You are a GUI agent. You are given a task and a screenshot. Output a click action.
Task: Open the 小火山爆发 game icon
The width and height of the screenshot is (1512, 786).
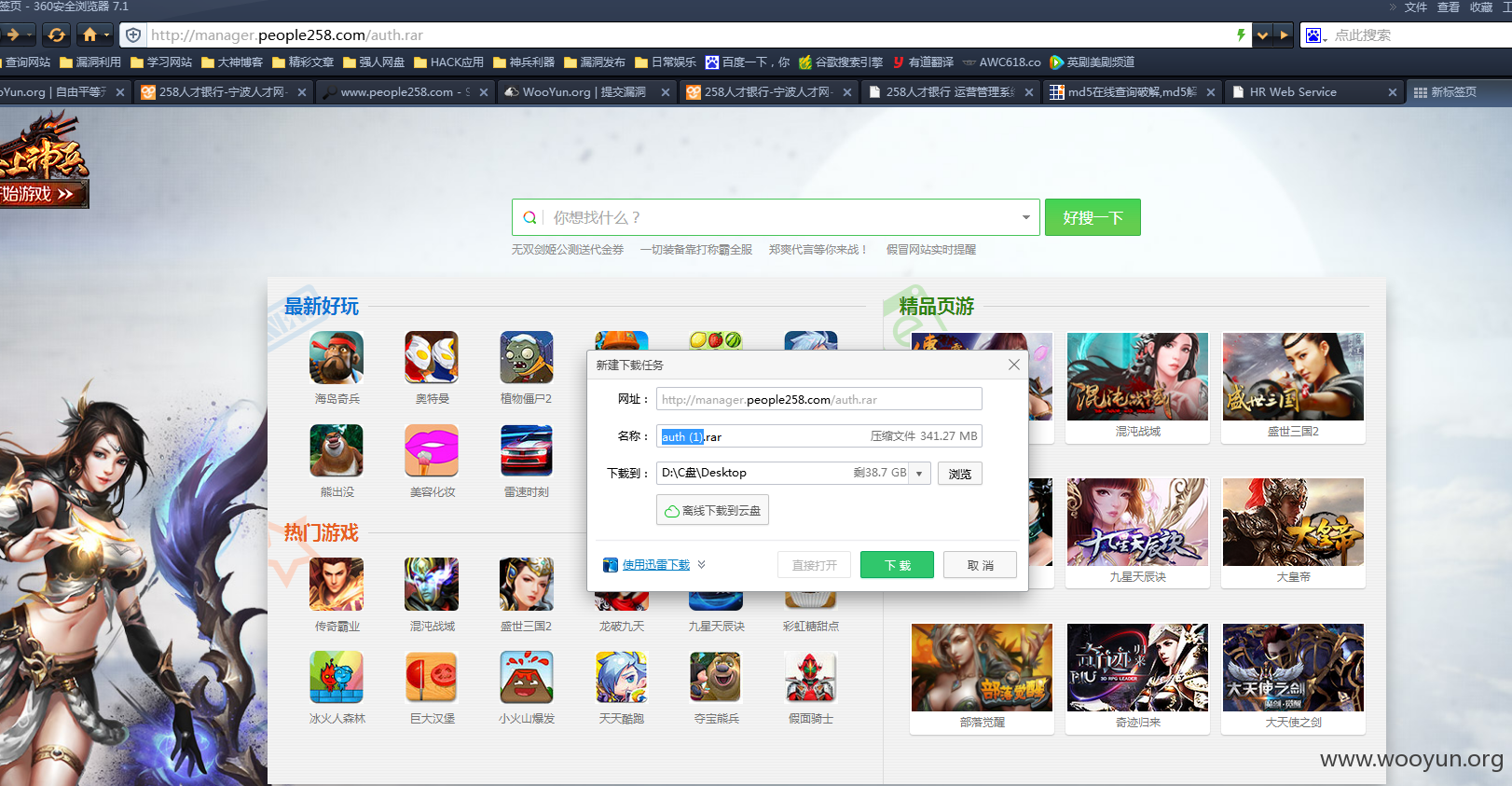[527, 677]
